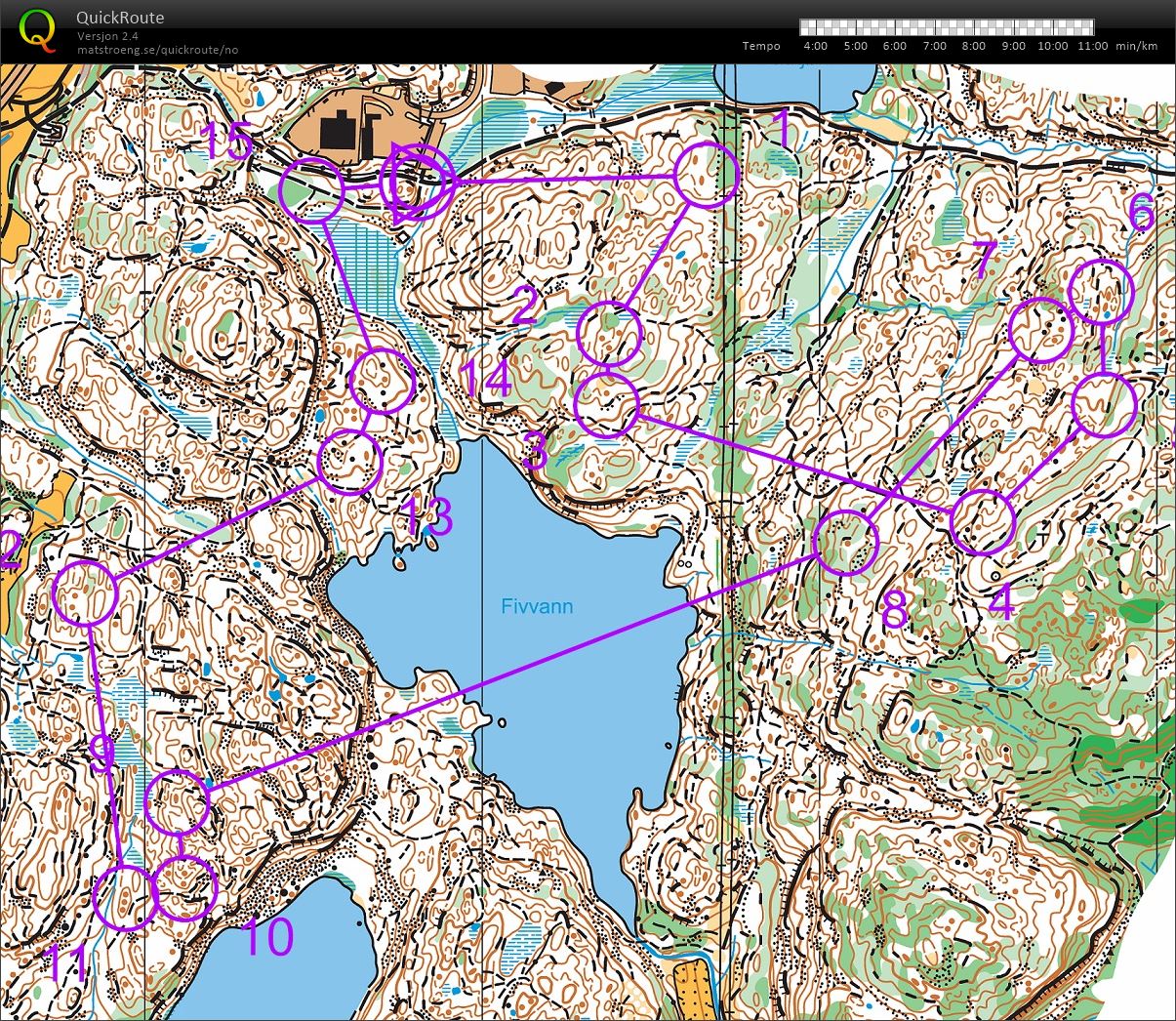
Task: Click the purple control number 8
Action: 894,612
